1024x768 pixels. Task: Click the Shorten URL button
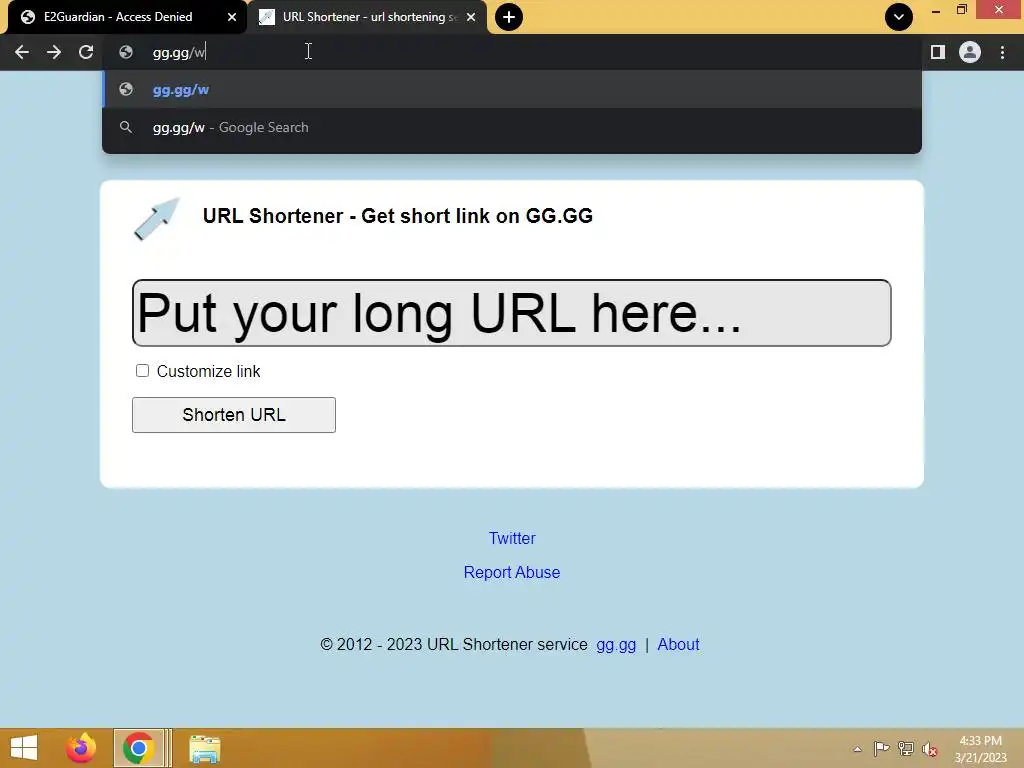[234, 415]
